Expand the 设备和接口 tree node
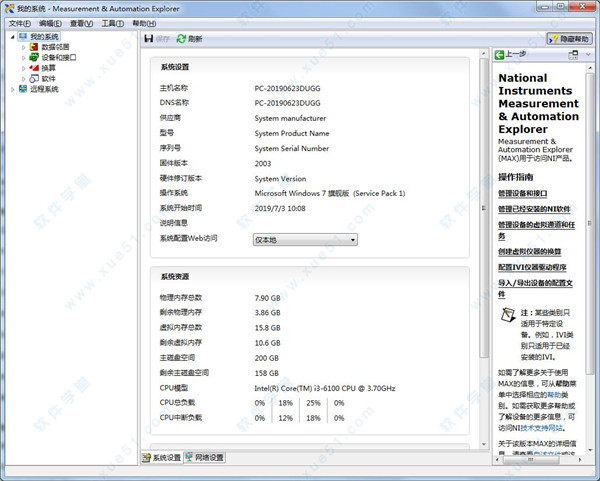This screenshot has width=600, height=481. tap(23, 58)
